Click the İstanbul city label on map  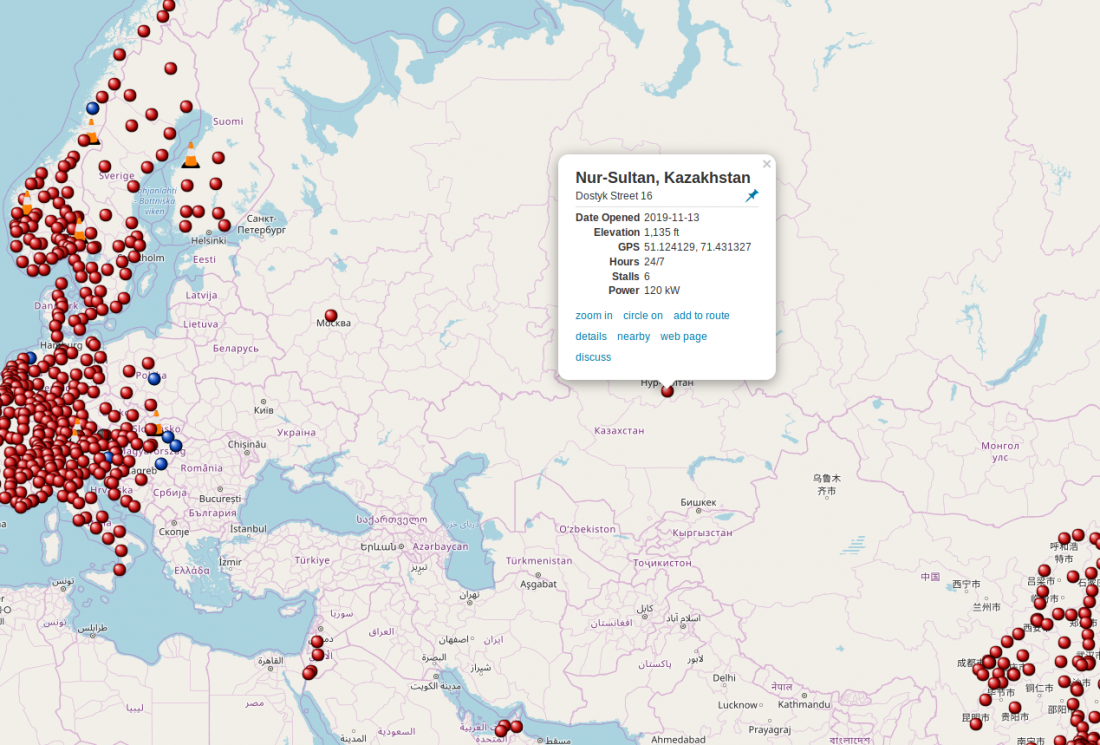249,528
